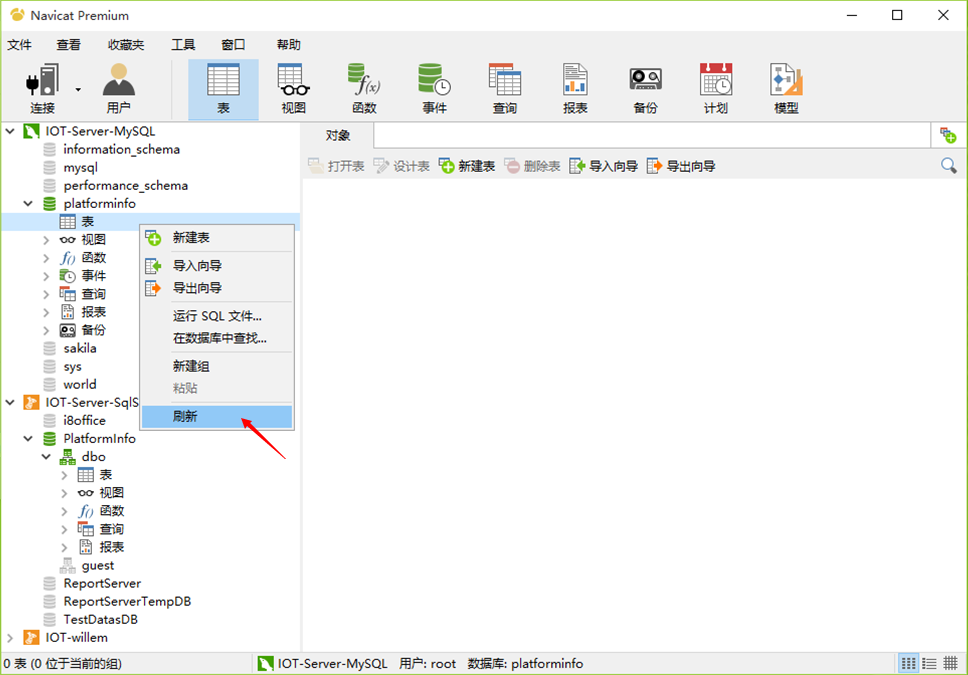Image resolution: width=968 pixels, height=675 pixels.
Task: Open the 文件 menu
Action: tap(19, 44)
